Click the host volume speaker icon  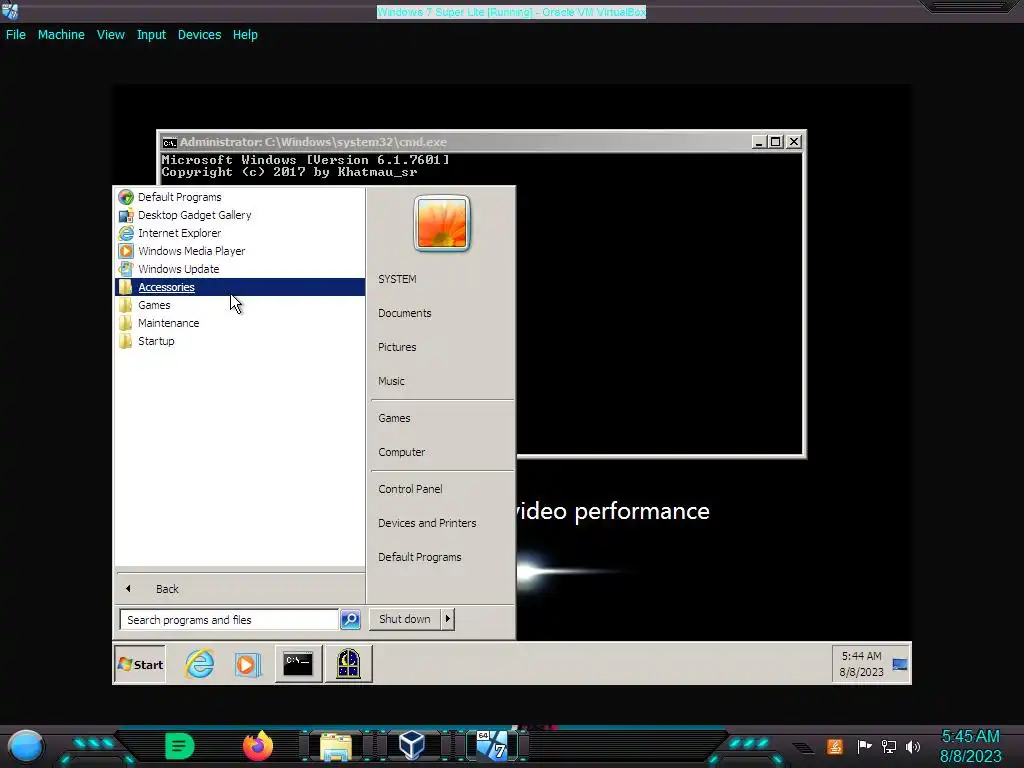tap(913, 746)
